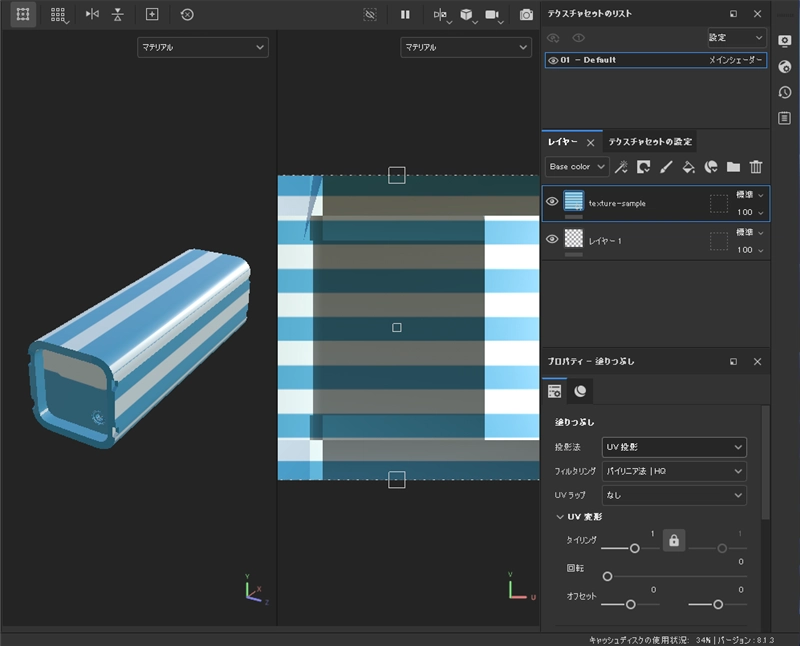Toggle horizontal mirror symmetry icon
The width and height of the screenshot is (800, 646).
pos(92,14)
